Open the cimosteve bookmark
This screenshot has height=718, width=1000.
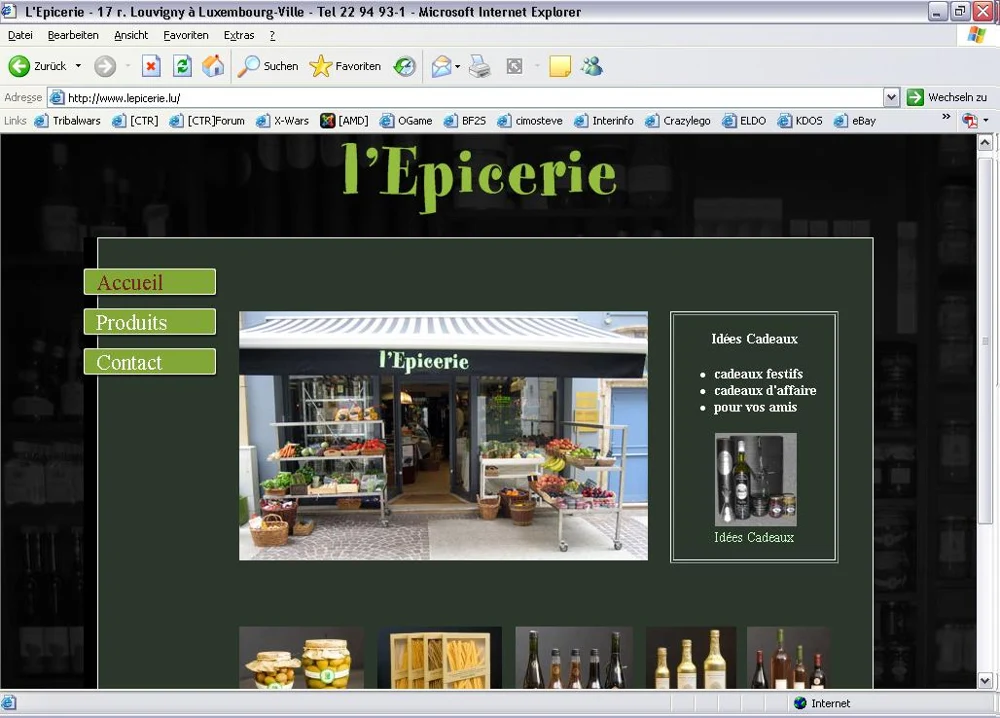530,121
